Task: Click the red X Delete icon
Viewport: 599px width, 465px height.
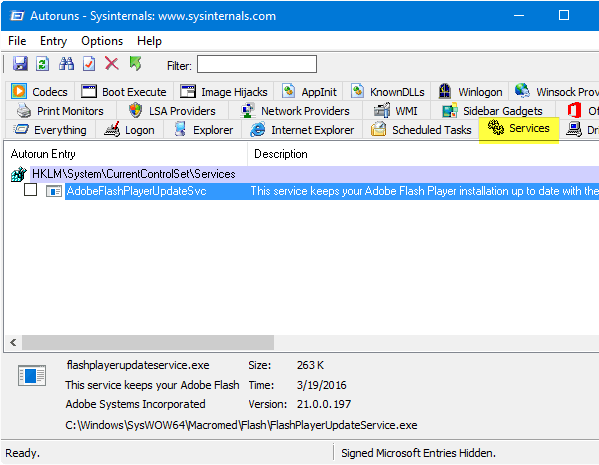Action: 112,63
